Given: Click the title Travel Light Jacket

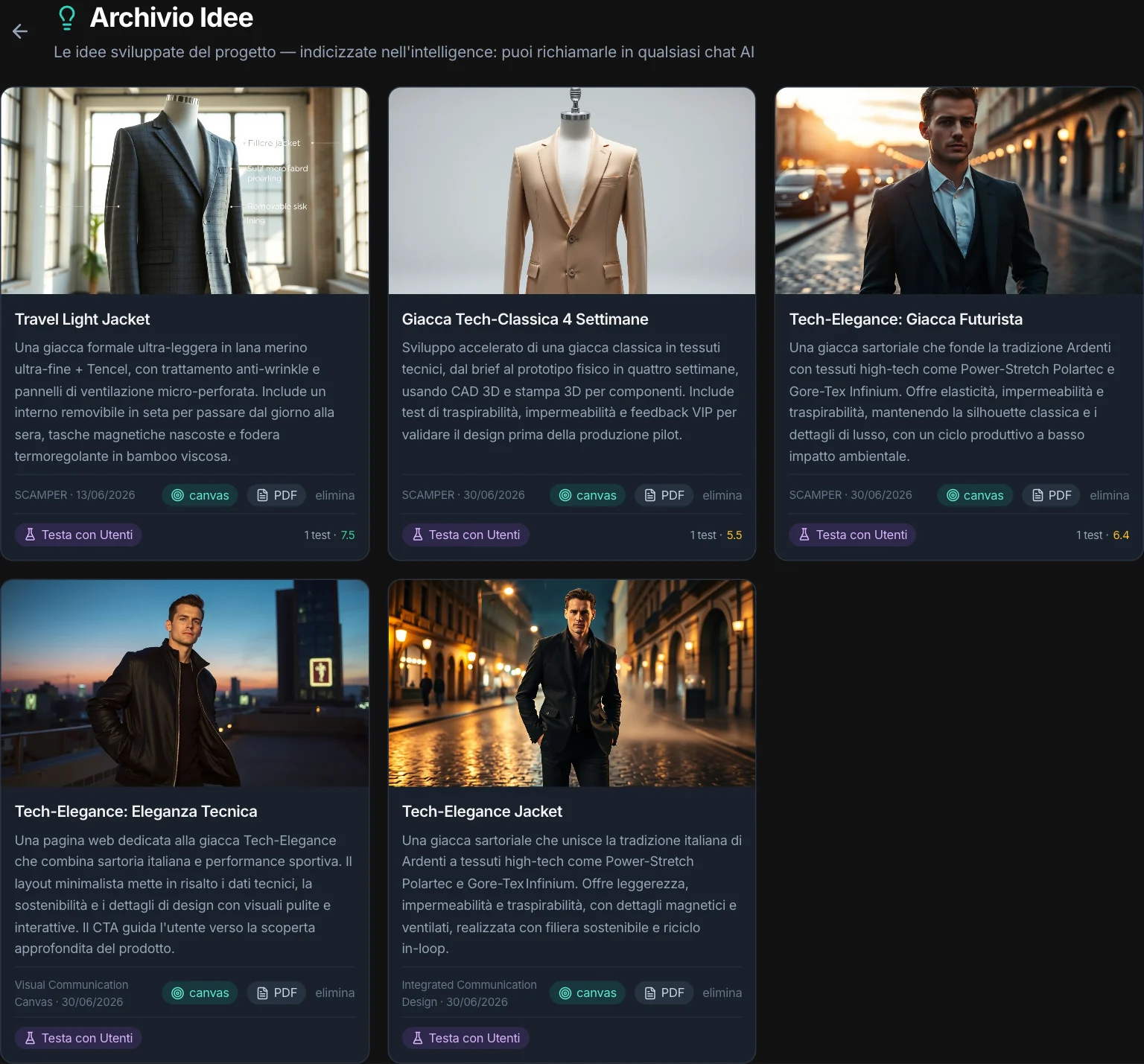Looking at the screenshot, I should [82, 319].
